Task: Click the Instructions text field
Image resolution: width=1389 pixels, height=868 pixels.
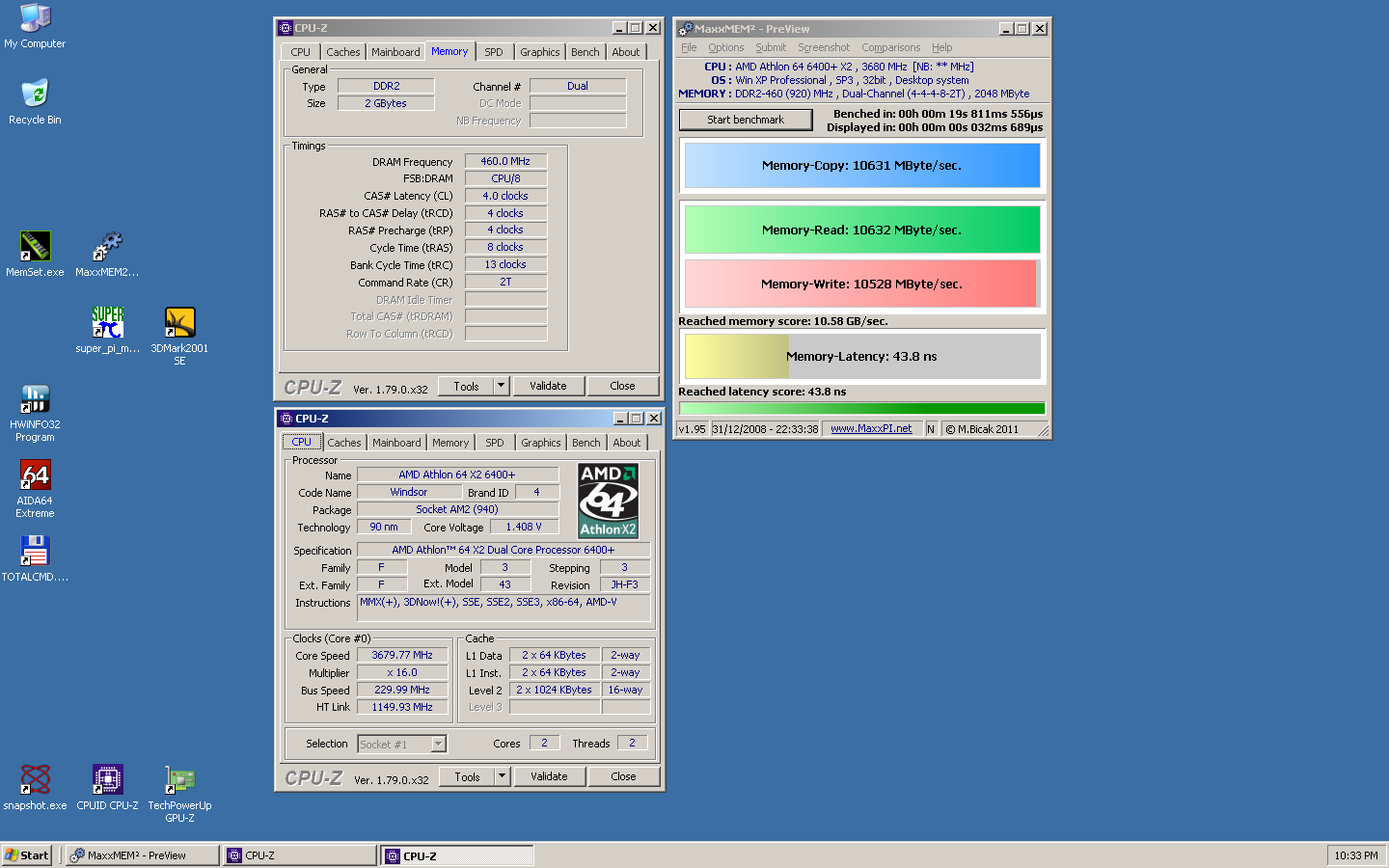Action: pos(504,608)
